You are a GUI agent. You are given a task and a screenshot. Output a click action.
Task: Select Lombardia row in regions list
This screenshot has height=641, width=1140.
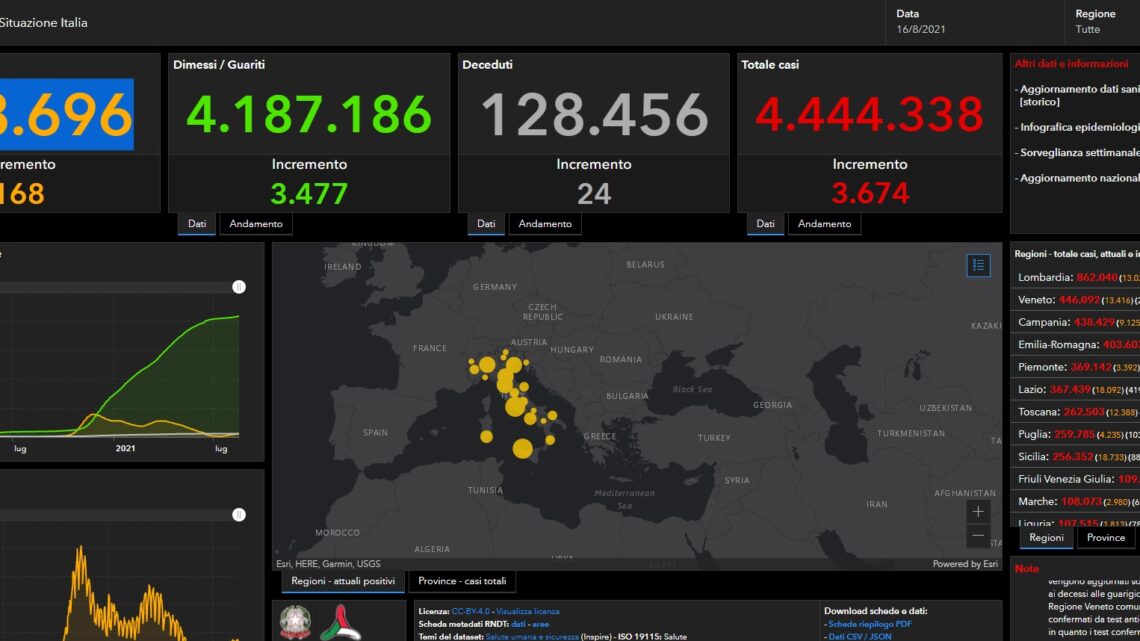(x=1077, y=278)
